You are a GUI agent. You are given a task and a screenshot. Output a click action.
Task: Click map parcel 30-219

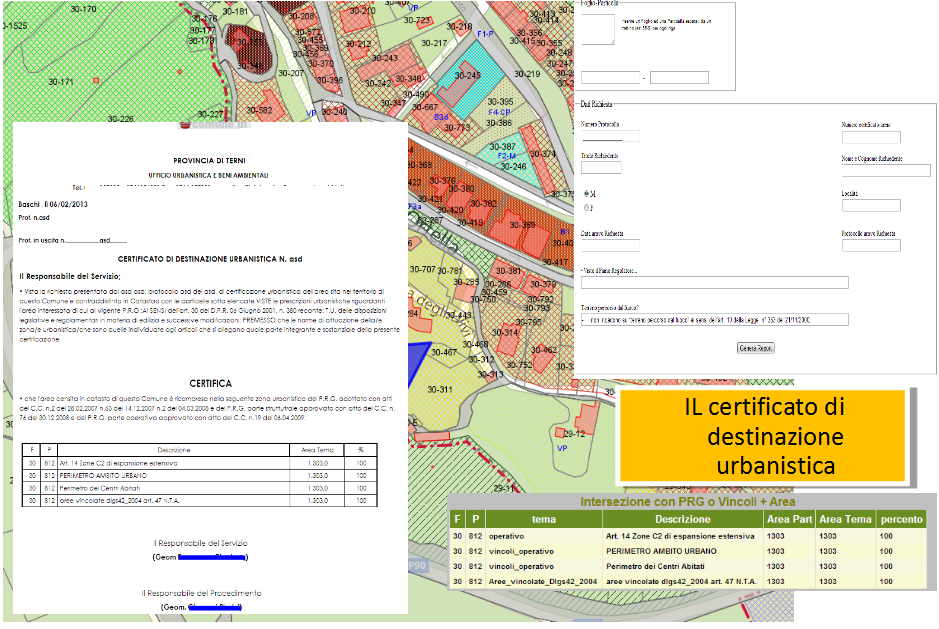click(x=527, y=74)
